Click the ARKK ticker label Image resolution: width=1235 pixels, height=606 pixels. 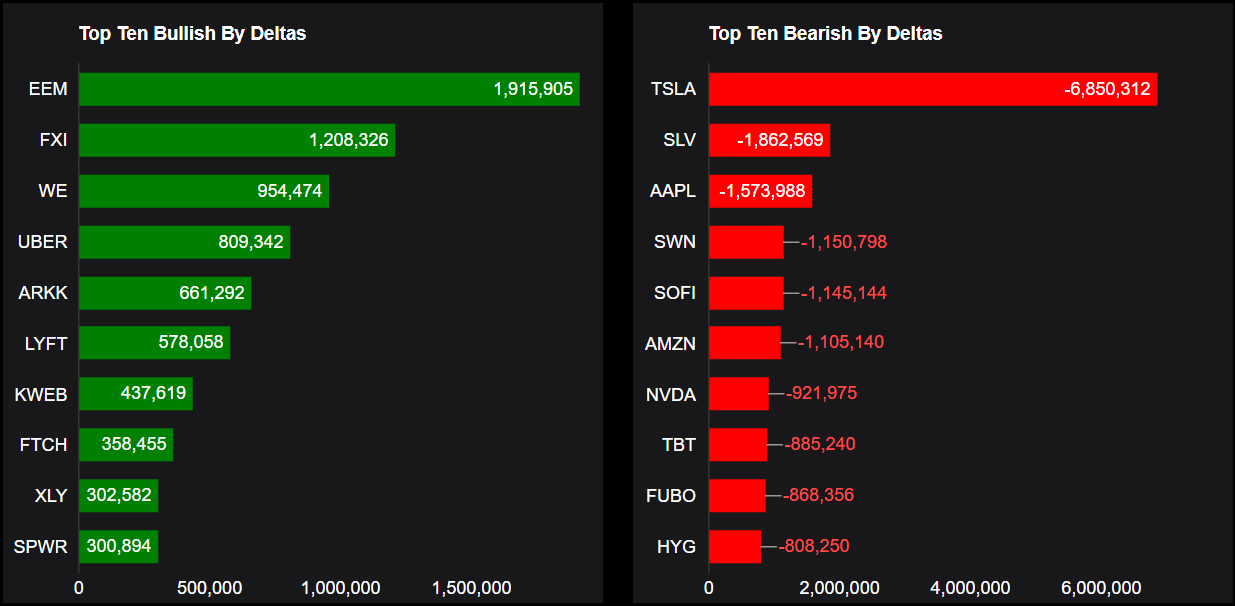(x=43, y=293)
